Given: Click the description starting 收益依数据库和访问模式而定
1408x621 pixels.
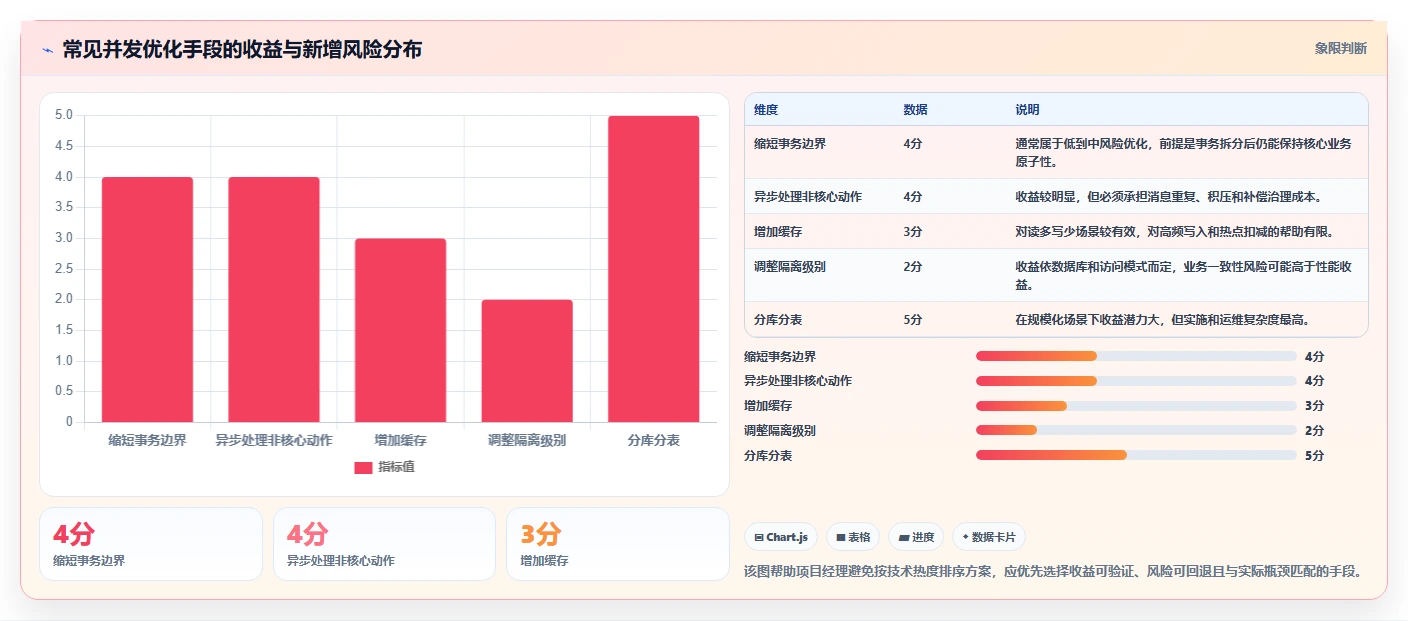Looking at the screenshot, I should click(1184, 275).
